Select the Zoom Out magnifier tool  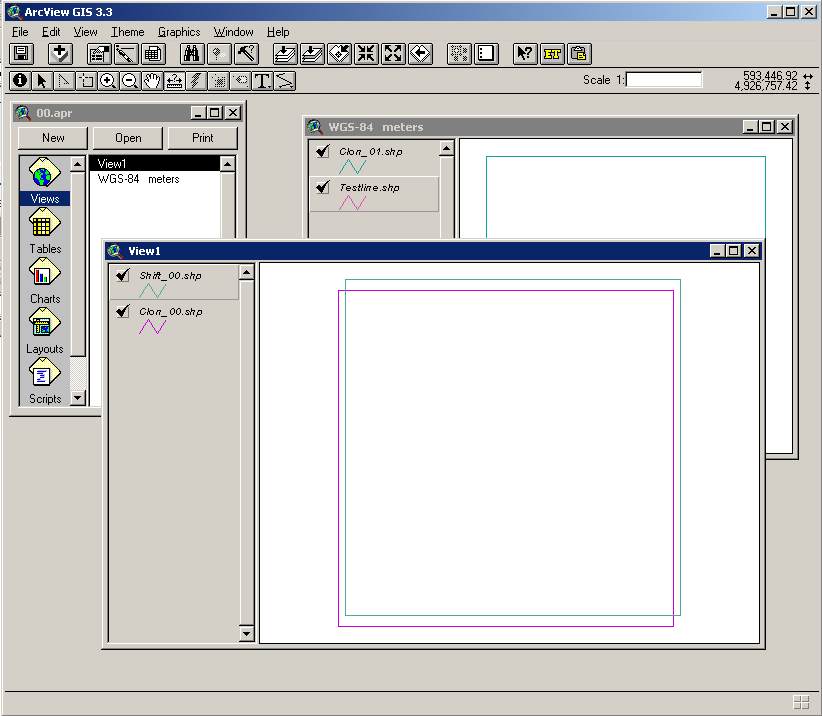click(130, 81)
